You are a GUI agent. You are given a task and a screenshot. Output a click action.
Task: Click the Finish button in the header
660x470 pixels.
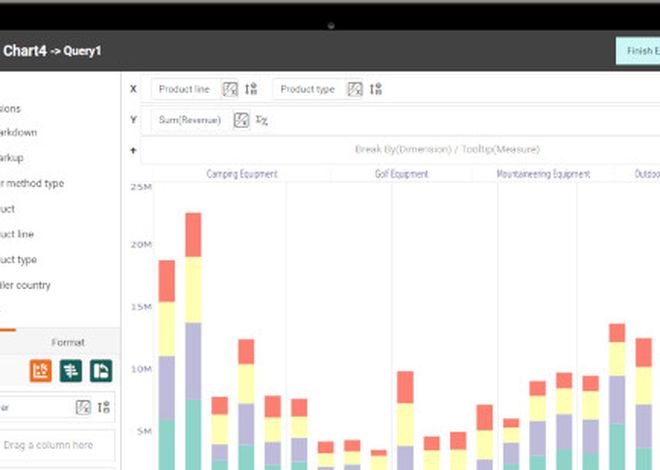[x=638, y=51]
